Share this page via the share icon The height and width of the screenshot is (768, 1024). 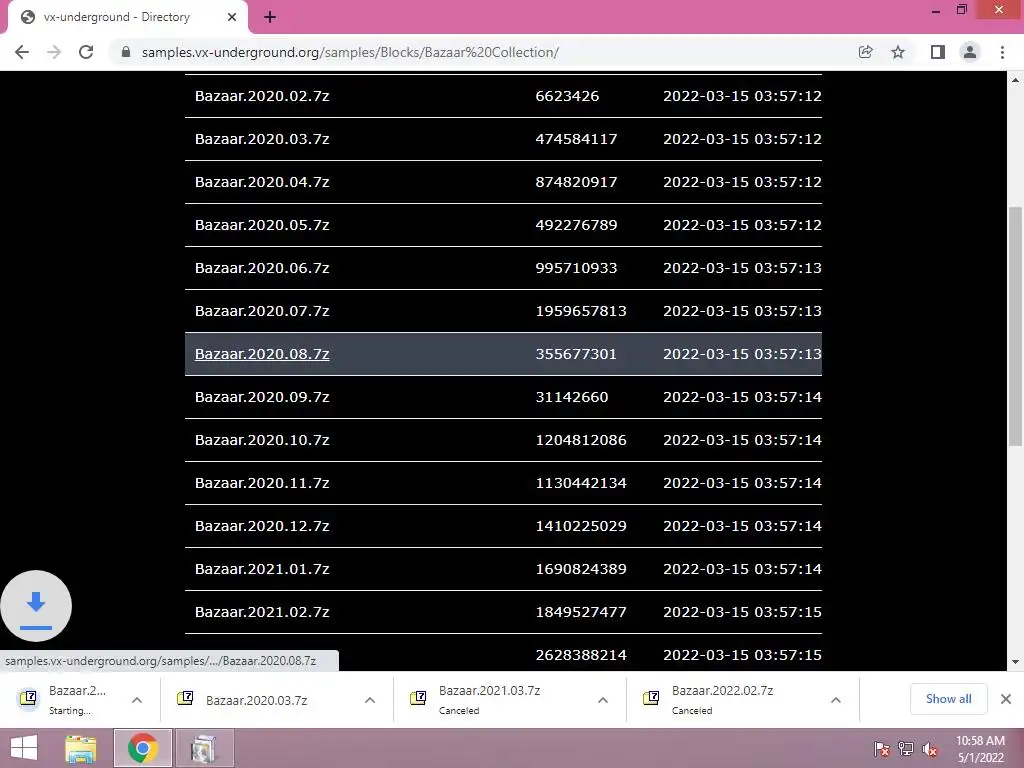tap(865, 52)
